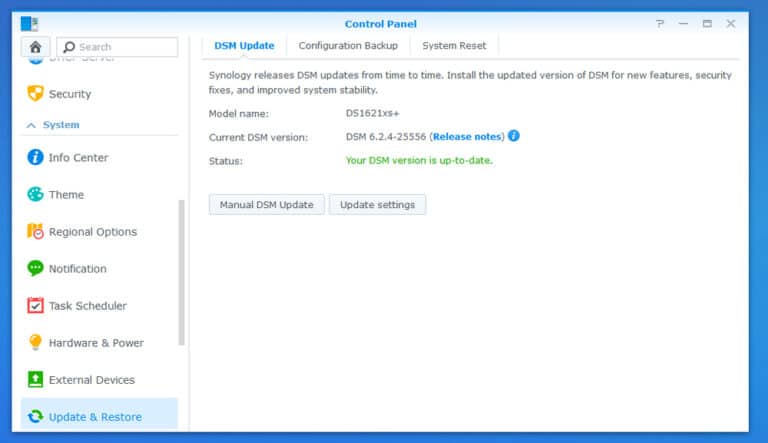The height and width of the screenshot is (443, 768).
Task: Select Security in sidebar
Action: [70, 94]
